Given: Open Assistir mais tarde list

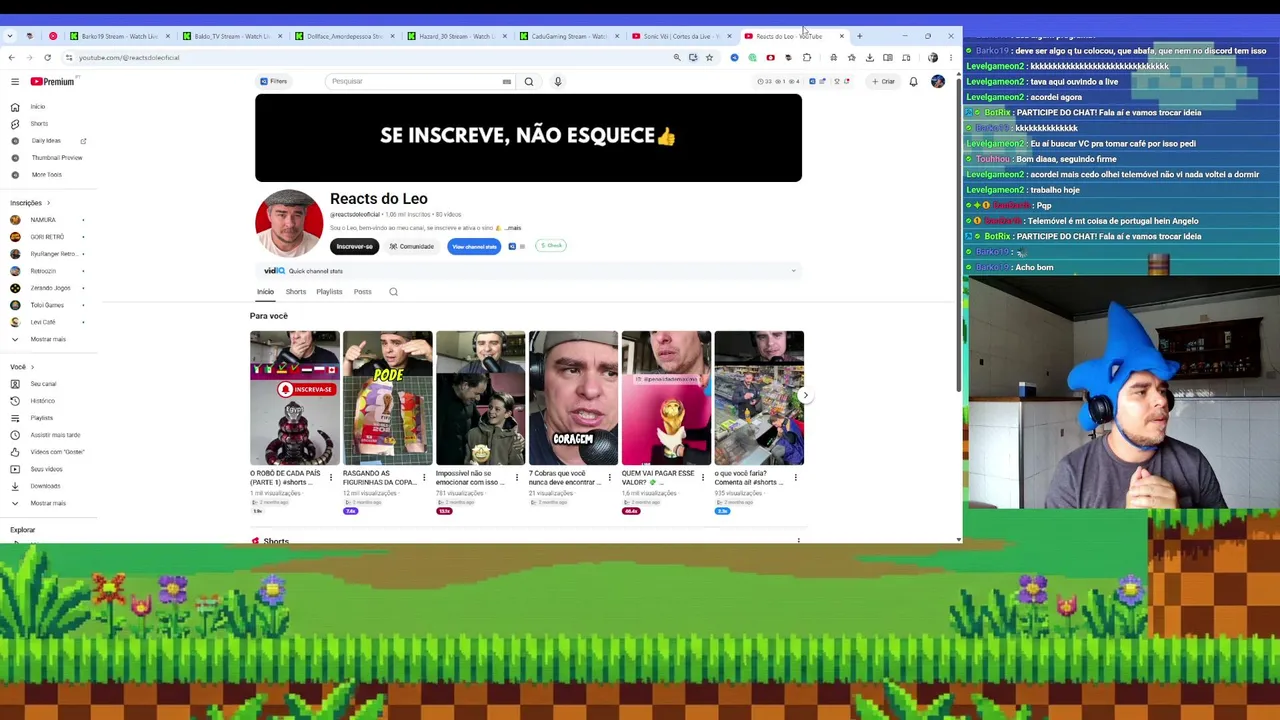Looking at the screenshot, I should point(55,435).
